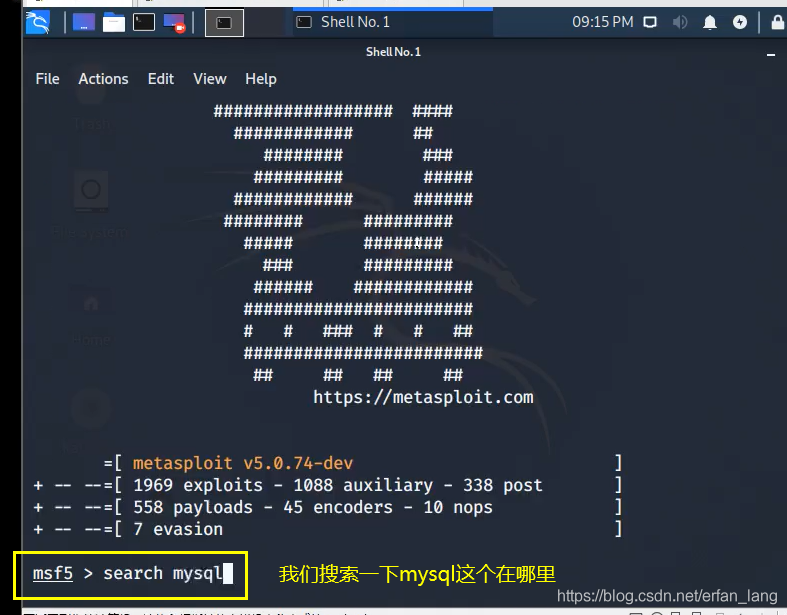The height and width of the screenshot is (615, 787).
Task: Open the Help menu
Action: (x=261, y=79)
